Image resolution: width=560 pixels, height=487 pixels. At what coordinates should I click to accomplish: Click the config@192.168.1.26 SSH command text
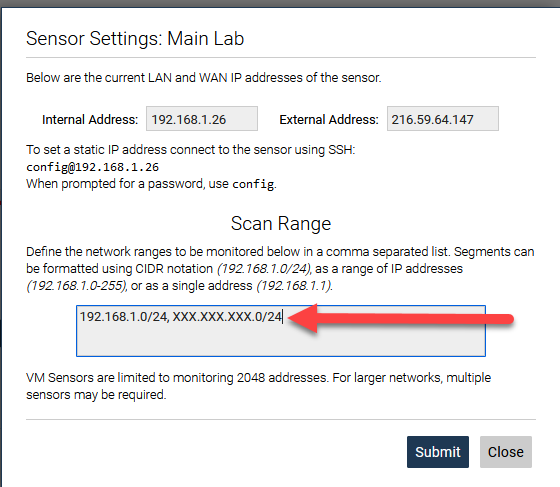tap(92, 167)
